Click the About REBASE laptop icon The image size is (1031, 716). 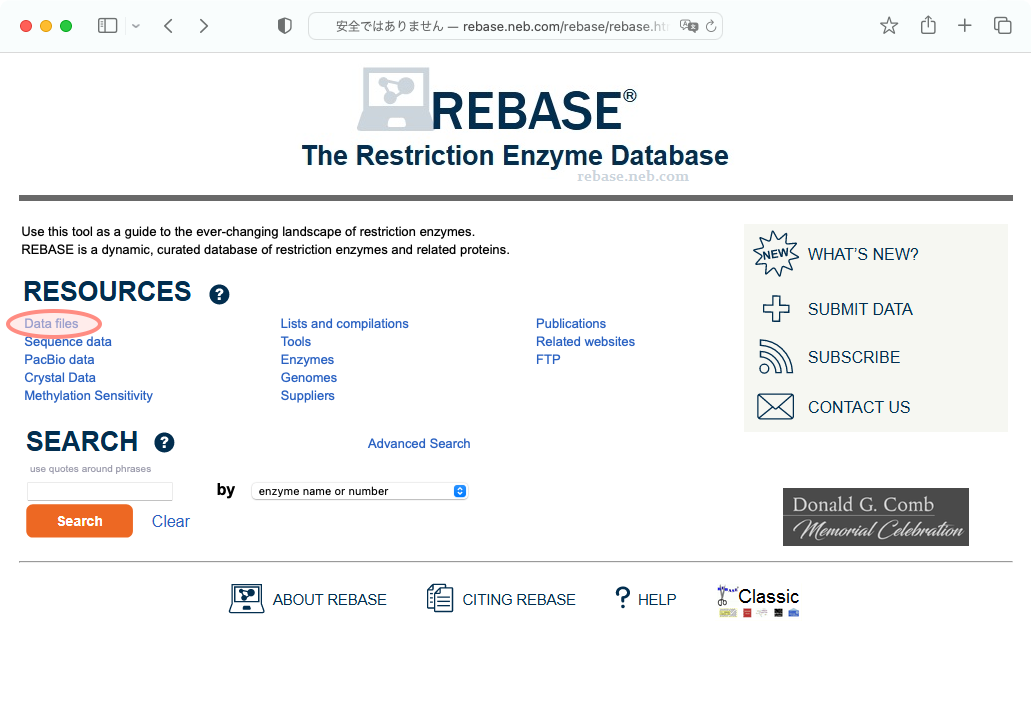[x=247, y=598]
